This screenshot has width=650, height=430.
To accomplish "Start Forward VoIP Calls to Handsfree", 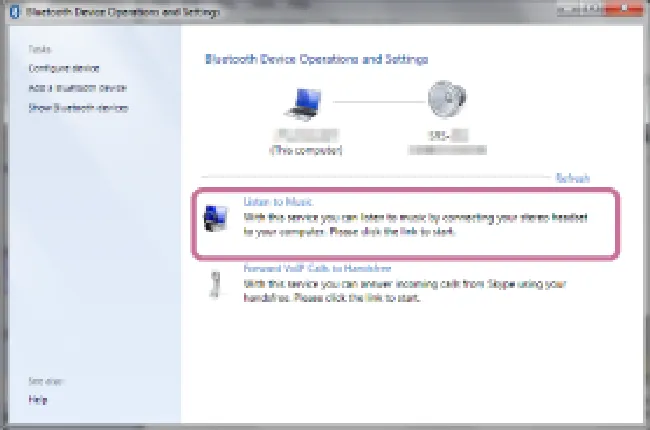I will click(x=317, y=268).
